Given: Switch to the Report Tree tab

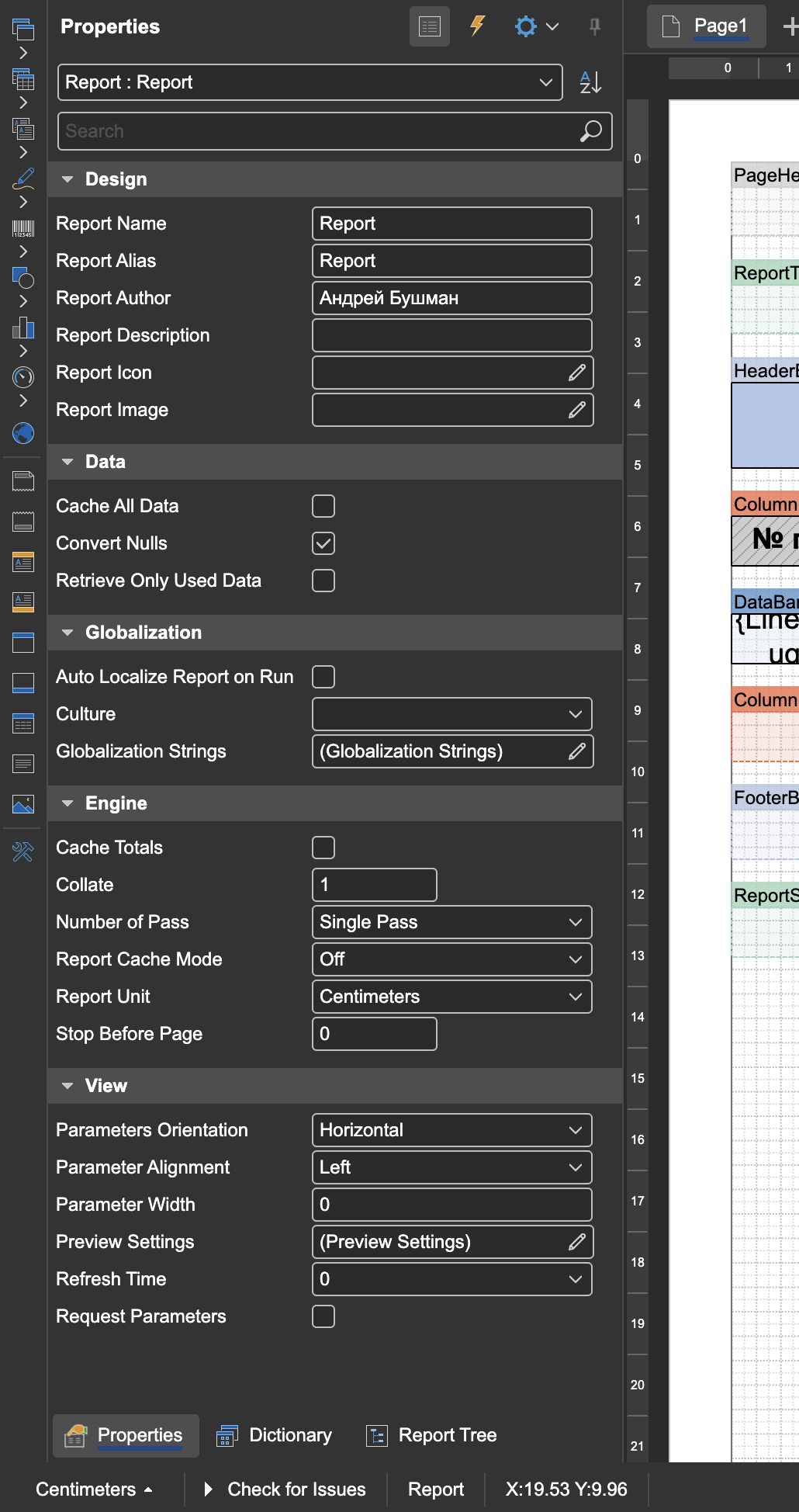Looking at the screenshot, I should click(432, 1436).
